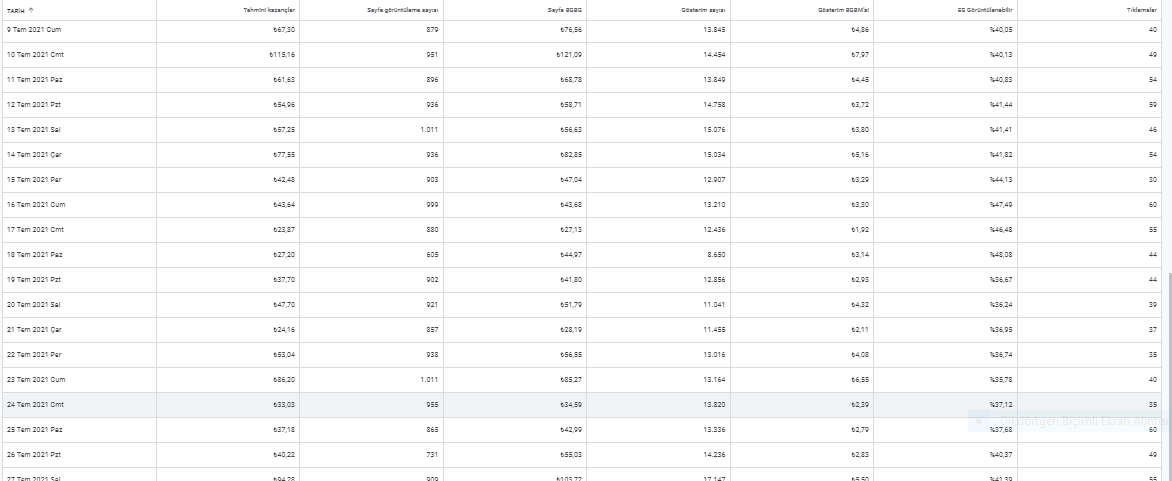Image resolution: width=1172 pixels, height=481 pixels.
Task: Click the EG Görüntülenebilir column header
Action: coord(984,10)
